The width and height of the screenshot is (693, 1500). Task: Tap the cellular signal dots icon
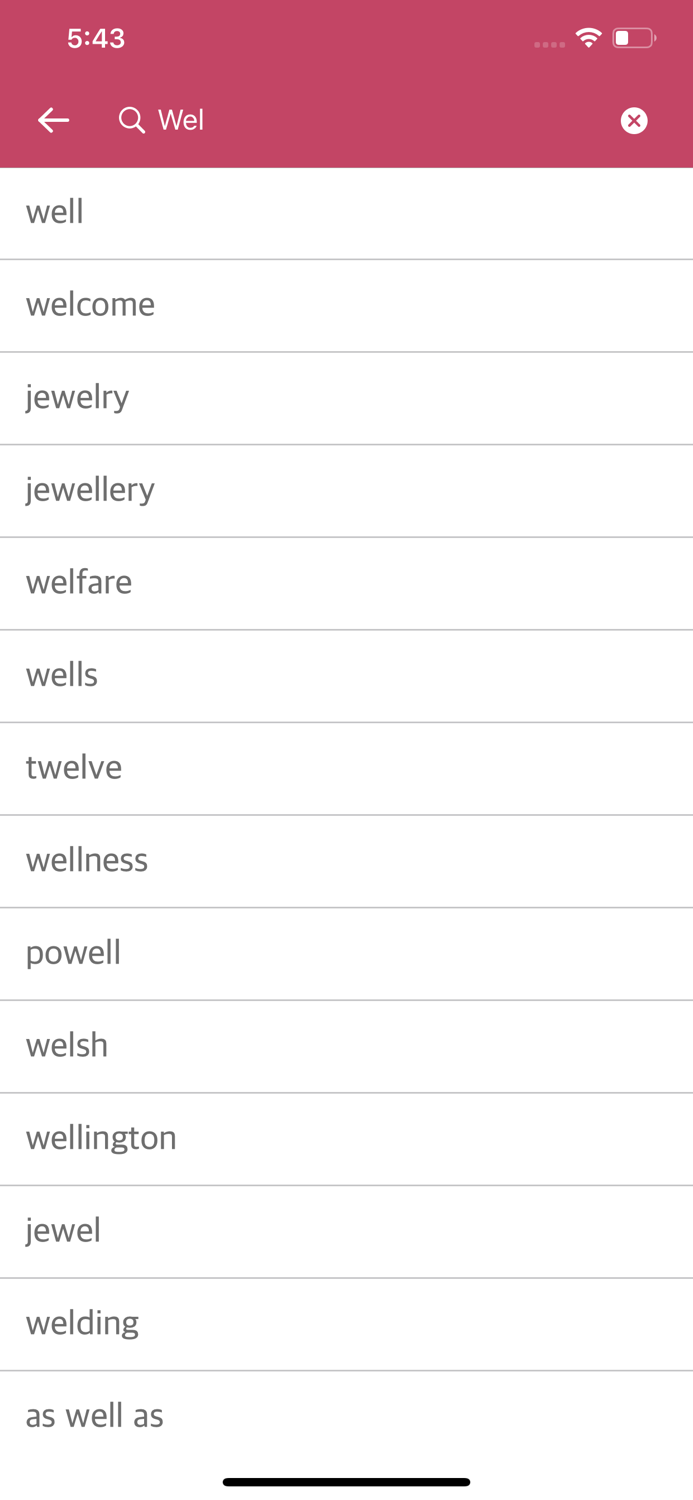click(x=549, y=44)
